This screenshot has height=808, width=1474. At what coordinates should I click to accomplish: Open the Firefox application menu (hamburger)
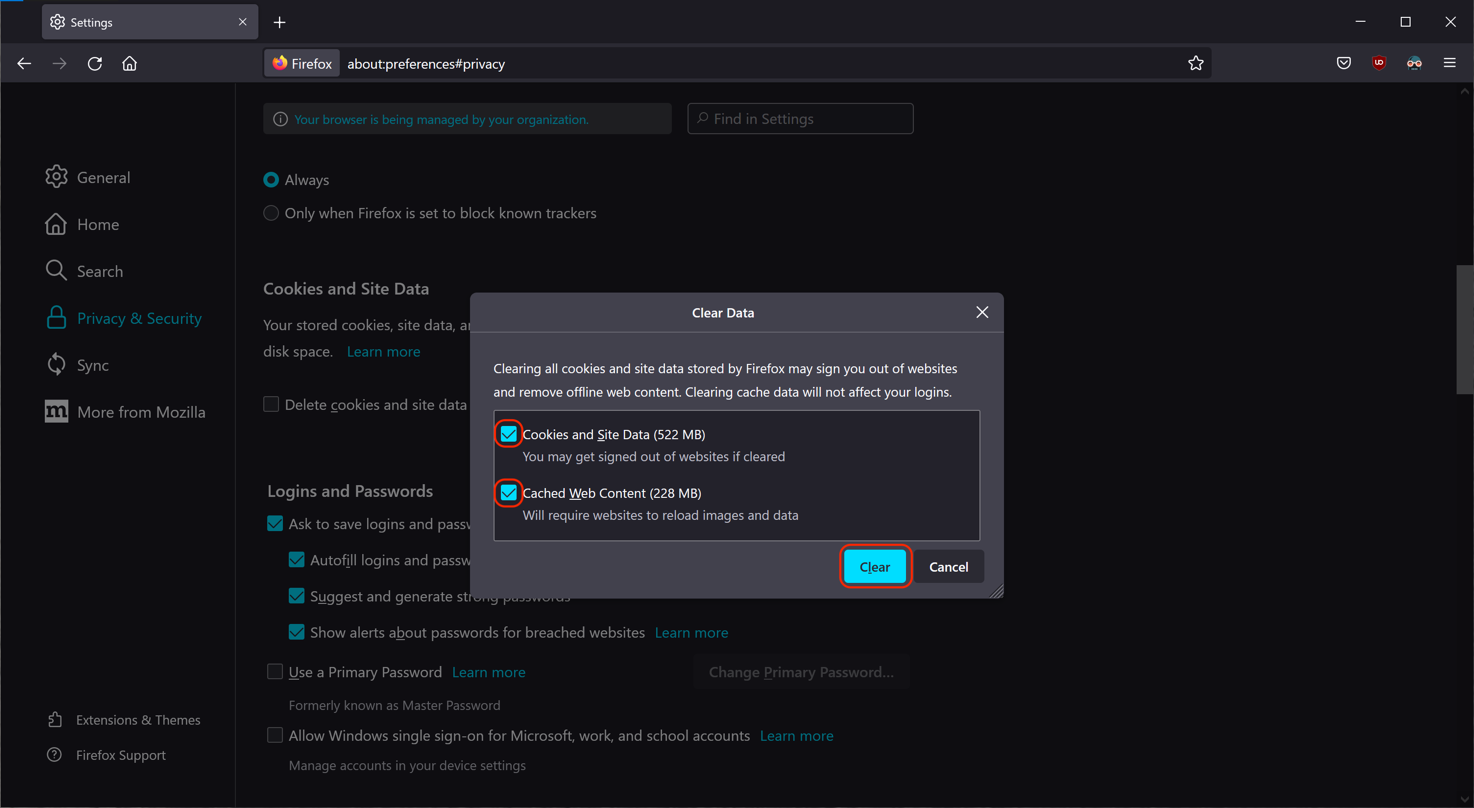pos(1449,63)
